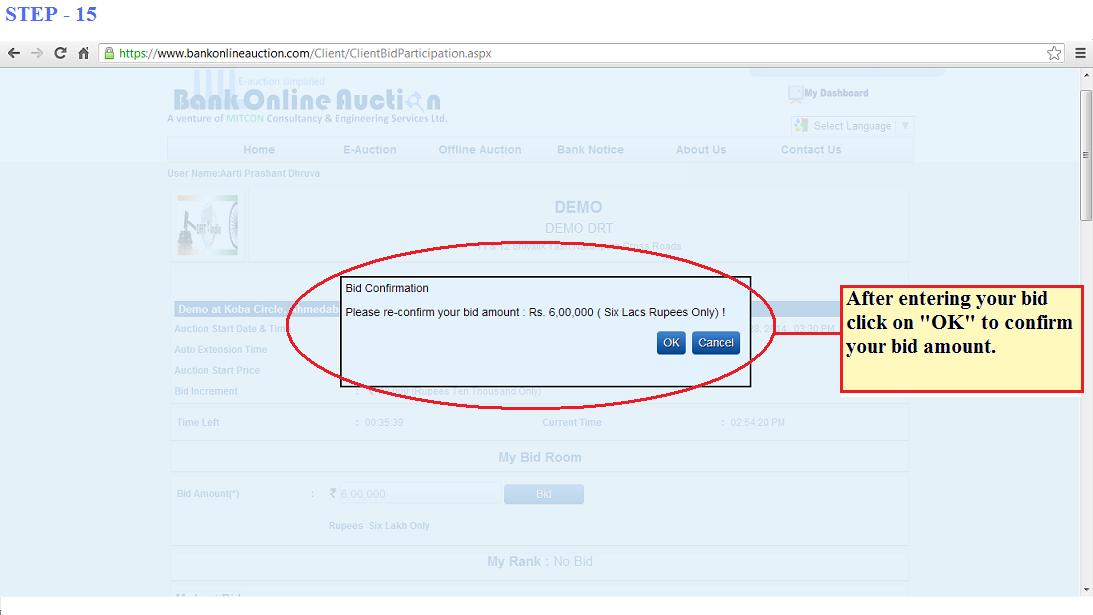Image resolution: width=1093 pixels, height=615 pixels.
Task: Confirm the bid by clicking OK
Action: [671, 342]
